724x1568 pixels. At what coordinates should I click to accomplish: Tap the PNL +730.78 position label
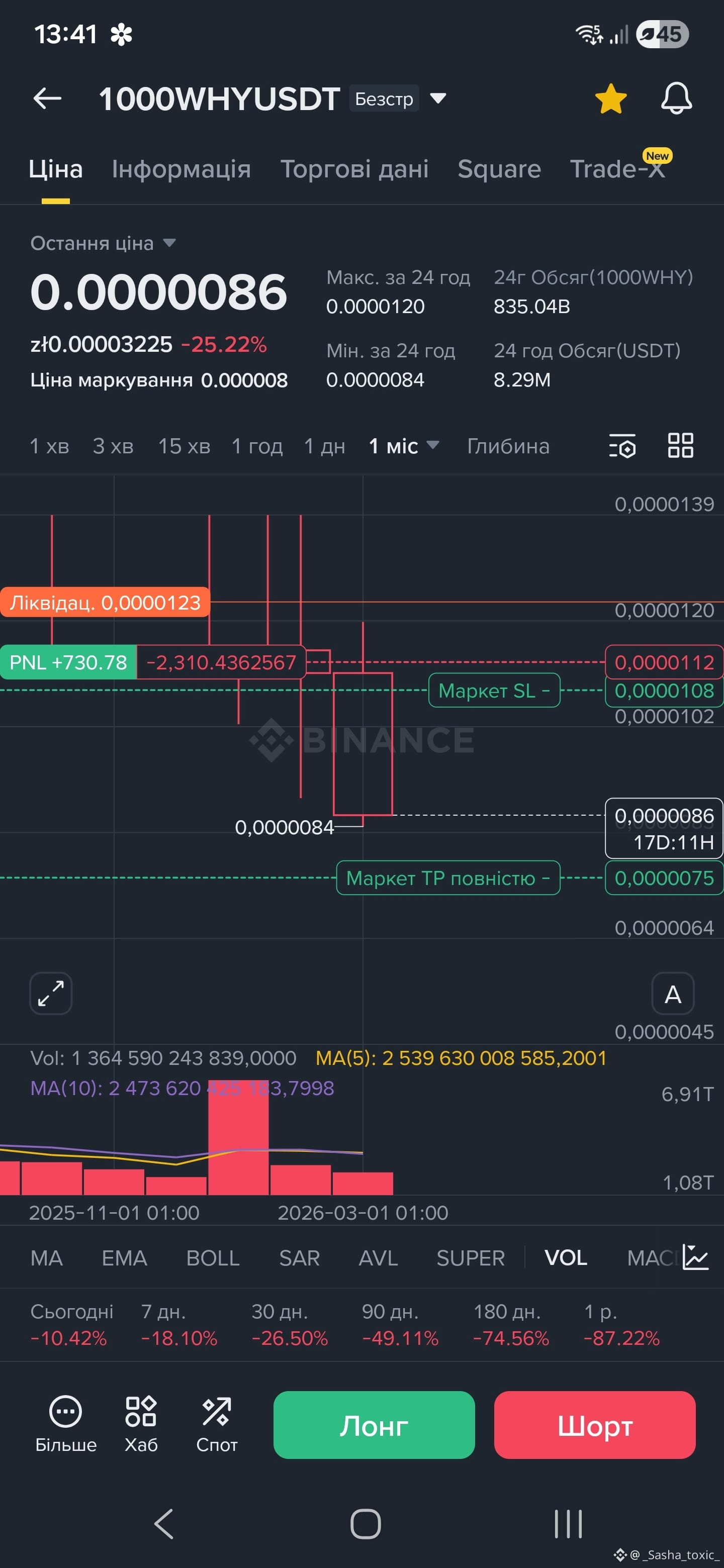point(68,662)
